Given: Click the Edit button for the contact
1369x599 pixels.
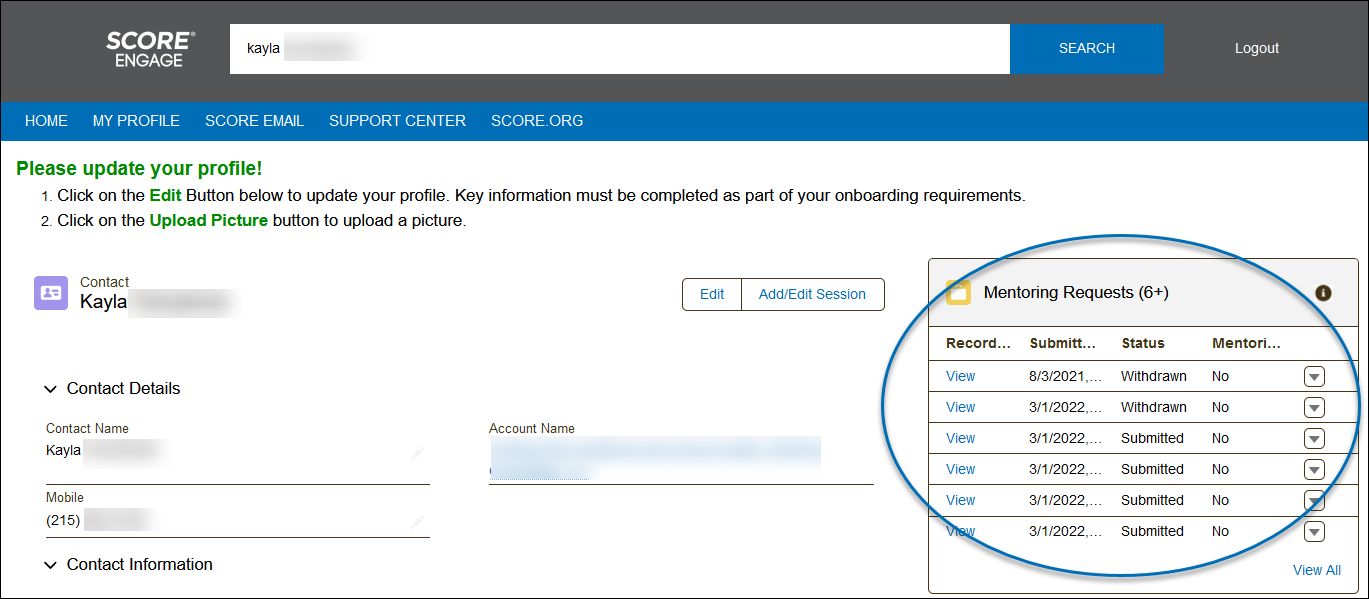Looking at the screenshot, I should (712, 294).
